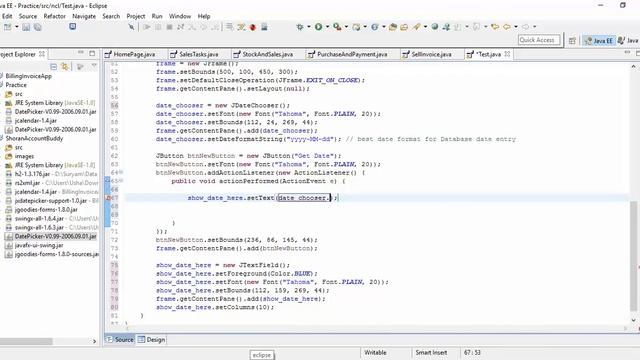Click the Resume debug toolbar icon
Viewport: 640px width, 360px height.
point(147,27)
